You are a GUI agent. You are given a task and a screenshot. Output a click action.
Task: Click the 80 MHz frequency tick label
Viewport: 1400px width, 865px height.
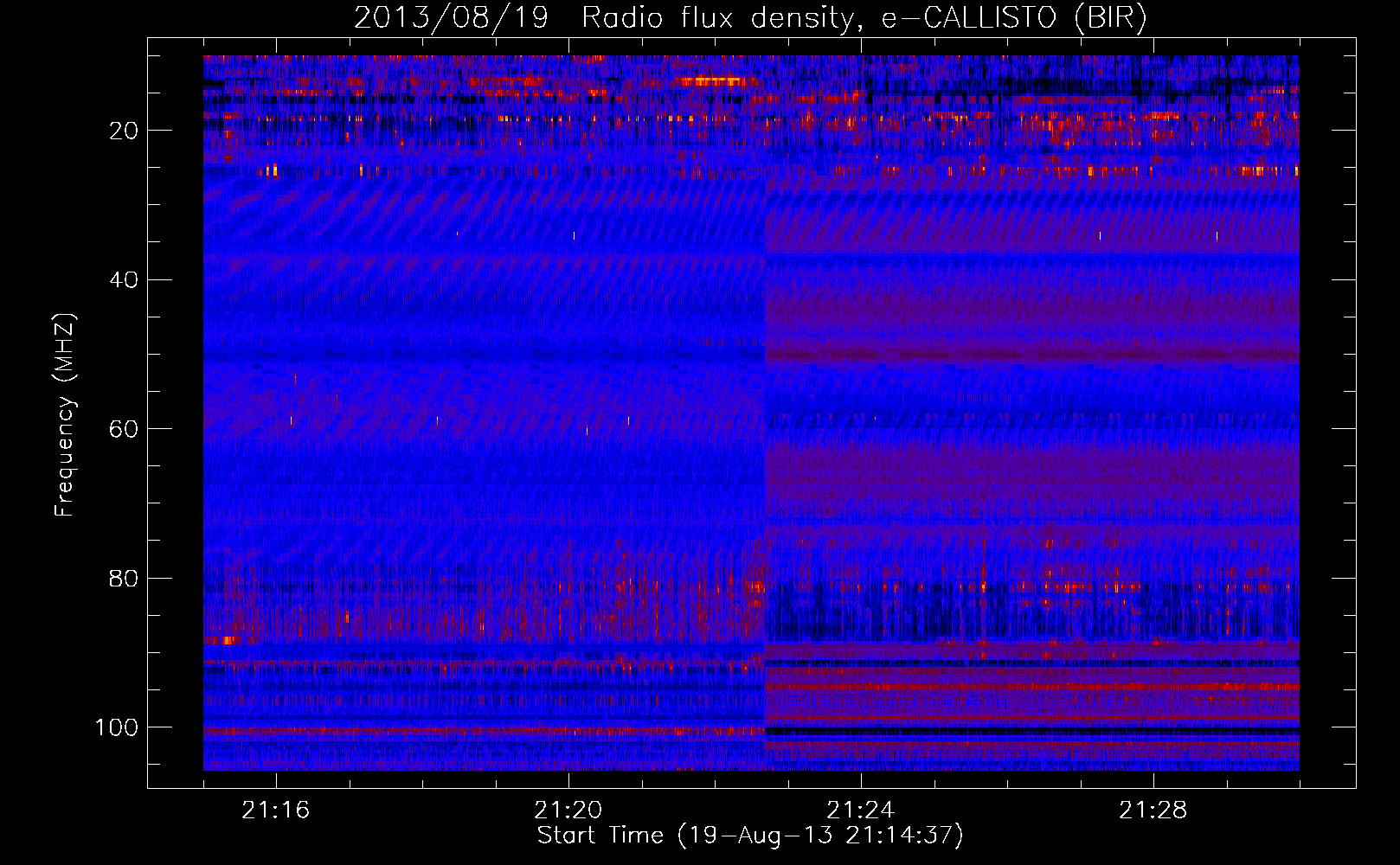click(x=125, y=579)
